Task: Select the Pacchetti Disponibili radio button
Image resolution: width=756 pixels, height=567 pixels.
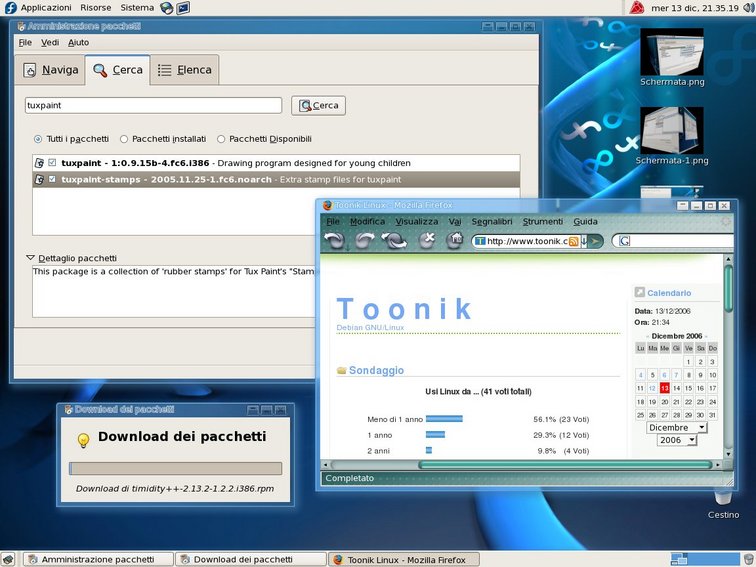Action: pos(221,139)
